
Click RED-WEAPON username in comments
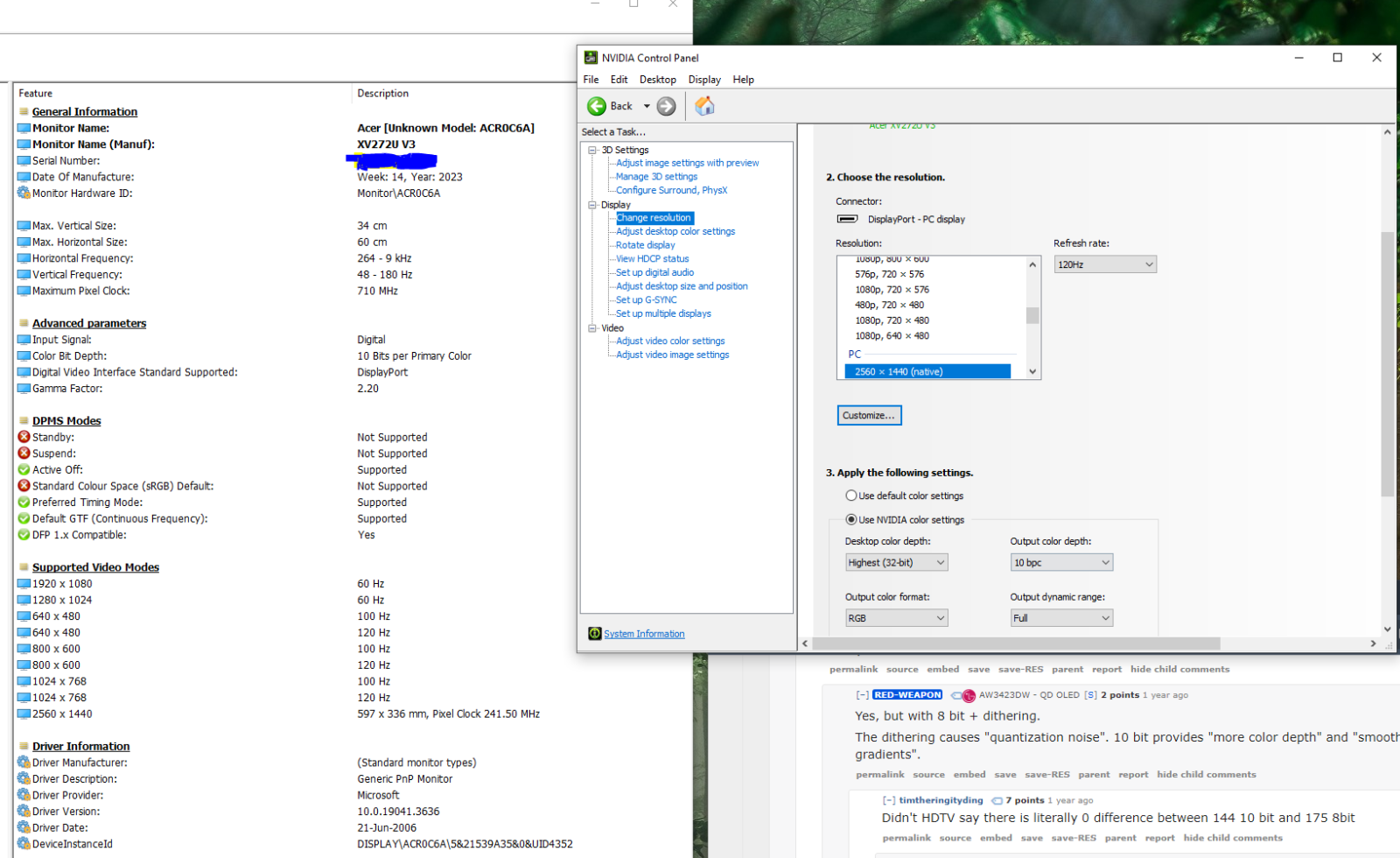(x=907, y=695)
